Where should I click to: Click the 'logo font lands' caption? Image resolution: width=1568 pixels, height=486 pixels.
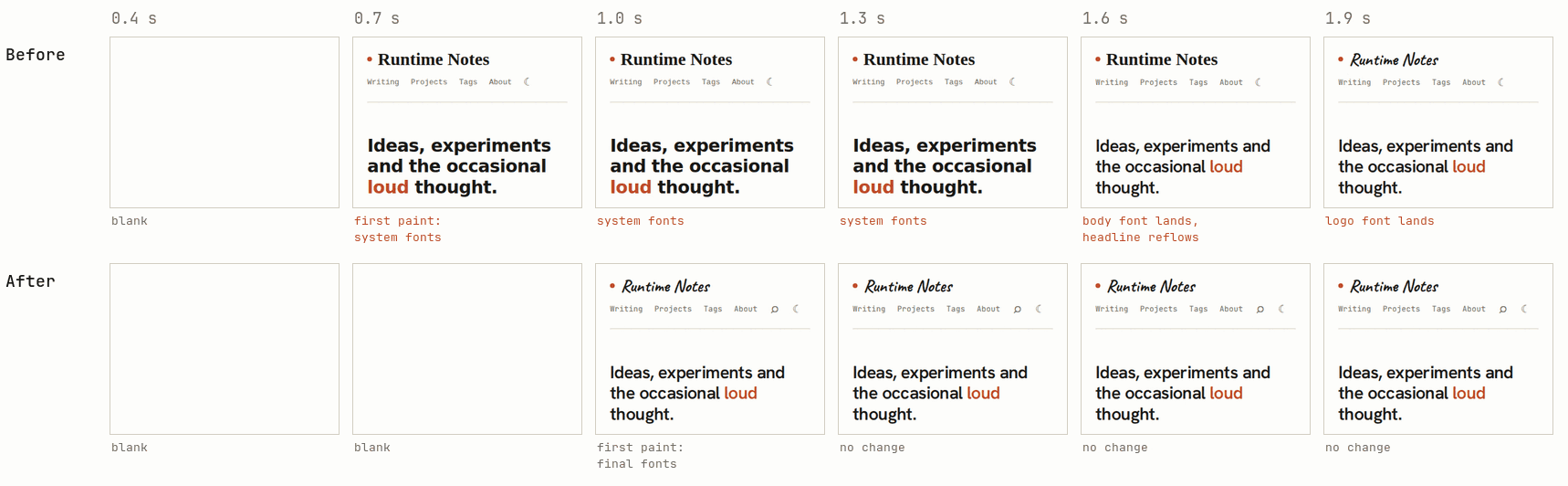(x=1380, y=221)
